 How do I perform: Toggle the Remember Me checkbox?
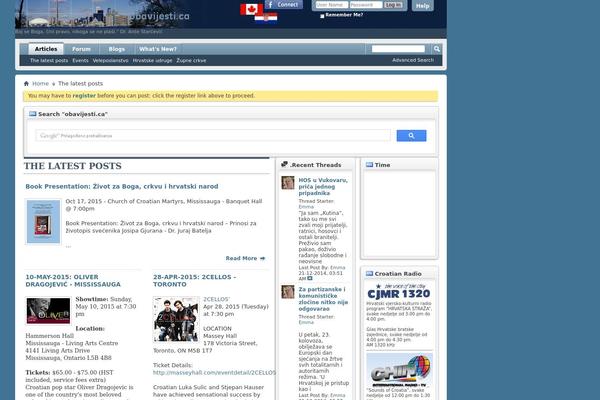click(x=322, y=16)
